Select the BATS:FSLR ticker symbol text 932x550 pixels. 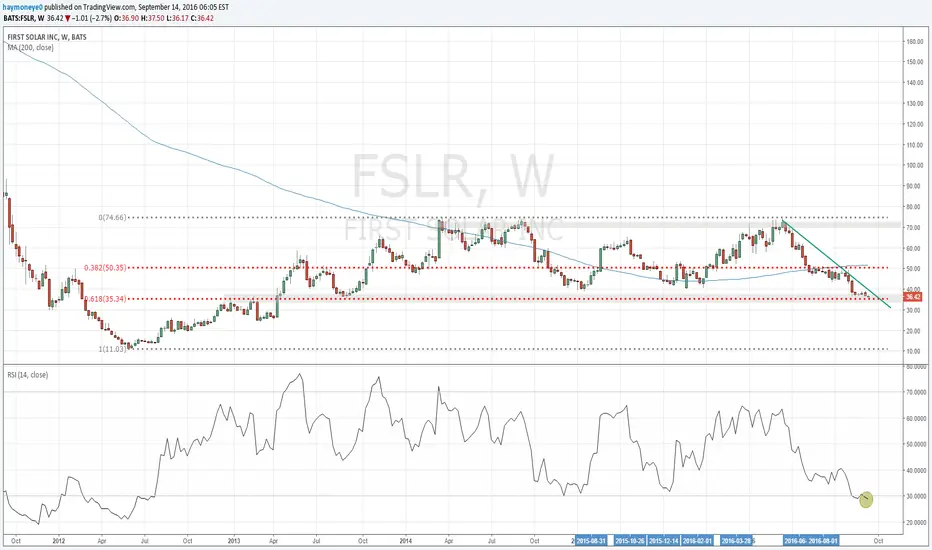[20, 18]
